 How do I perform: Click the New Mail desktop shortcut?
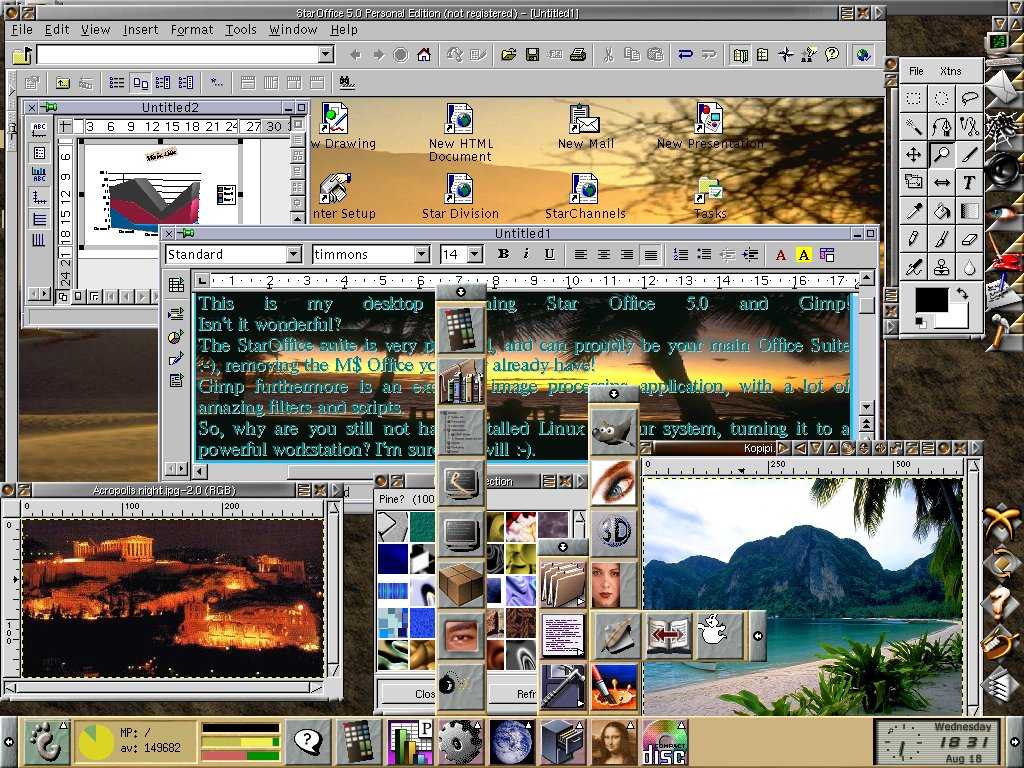coord(585,127)
